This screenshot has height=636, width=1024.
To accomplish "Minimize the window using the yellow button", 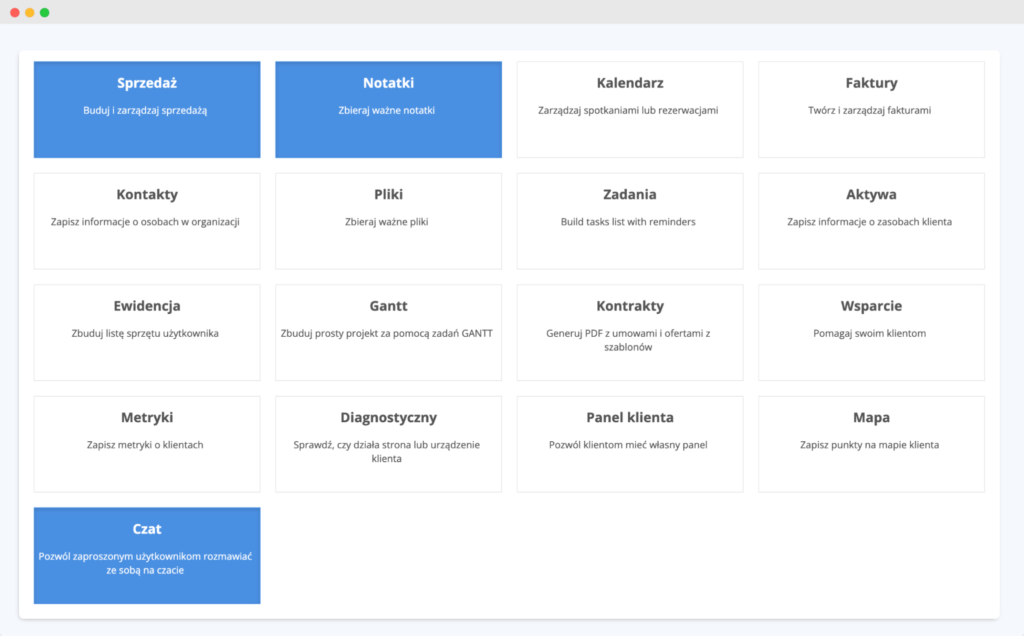I will point(30,12).
